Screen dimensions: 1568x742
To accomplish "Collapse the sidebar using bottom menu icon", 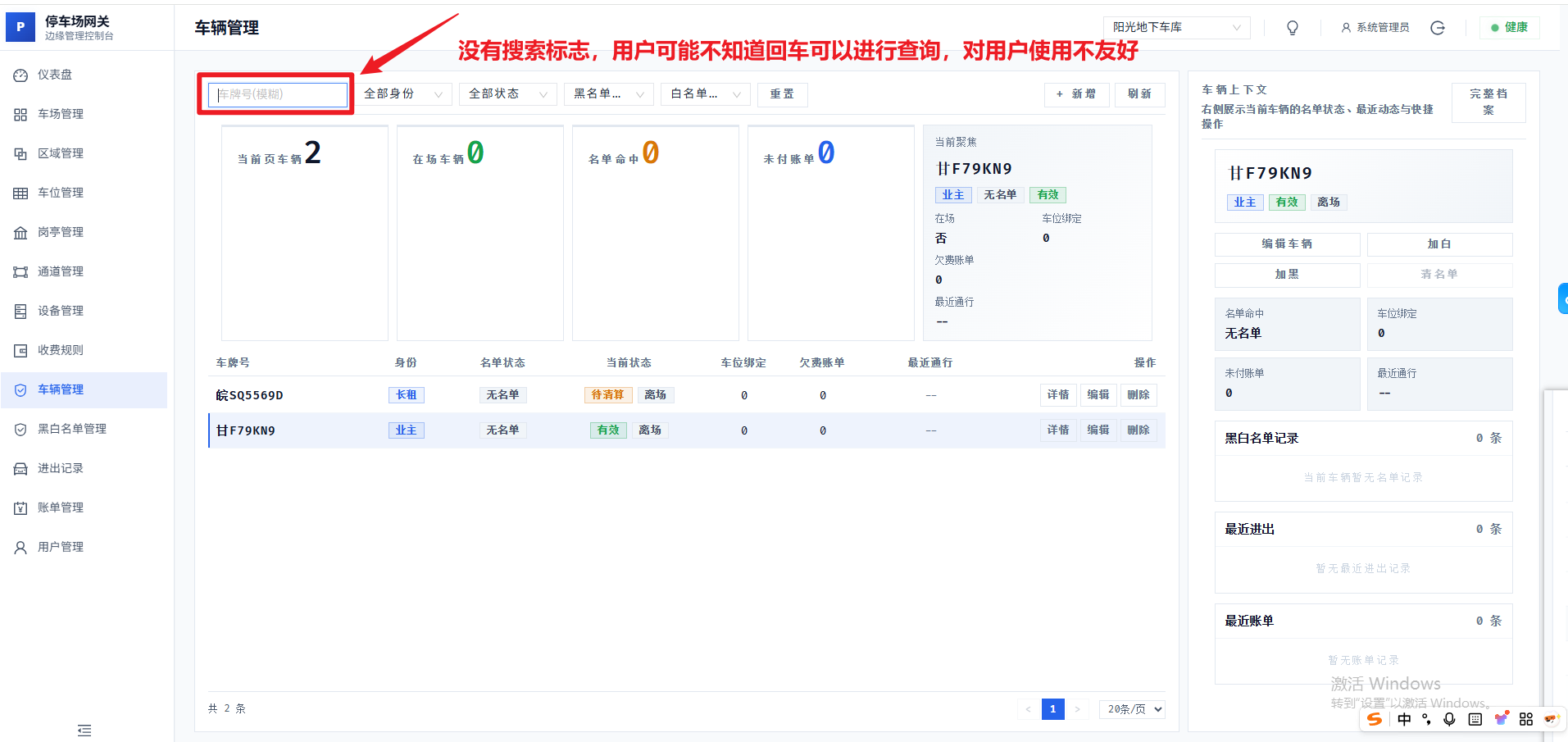I will pyautogui.click(x=84, y=730).
